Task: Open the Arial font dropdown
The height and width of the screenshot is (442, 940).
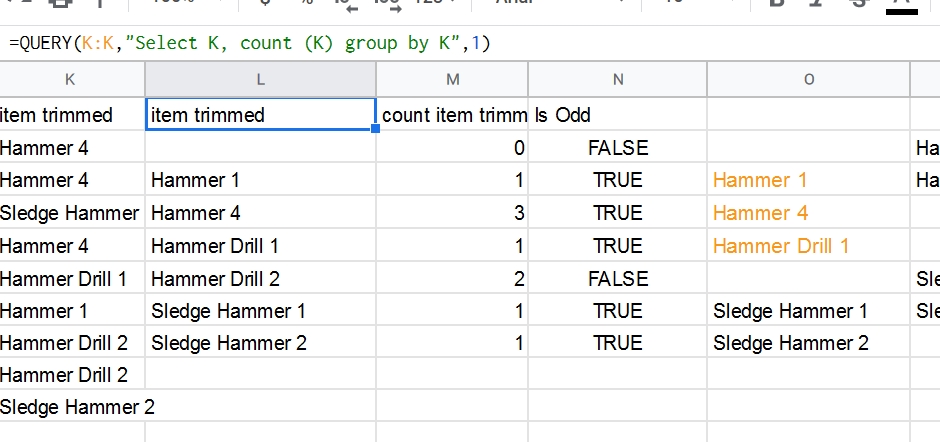Action: 550,4
